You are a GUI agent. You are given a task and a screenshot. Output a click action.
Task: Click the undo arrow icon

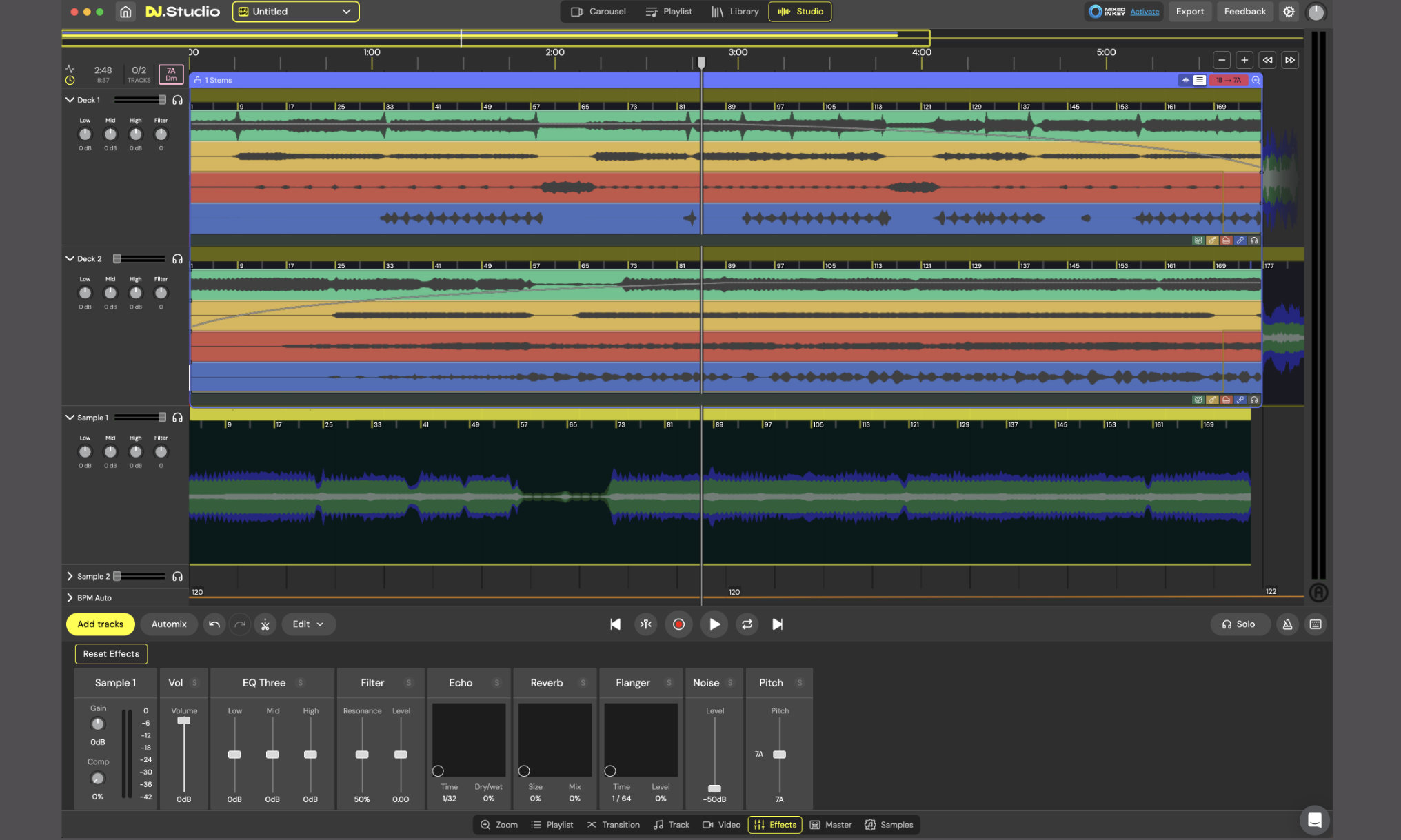[214, 624]
